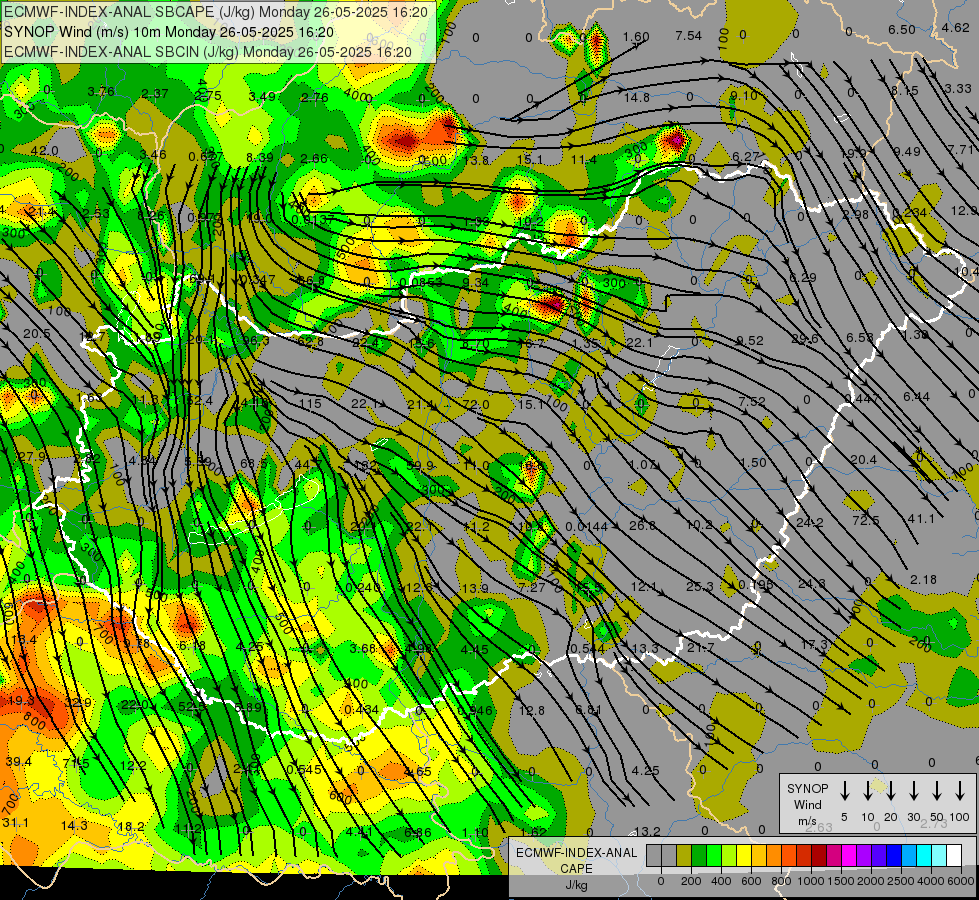Pick the azure swatch after 2500
The width and height of the screenshot is (979, 900).
click(908, 855)
